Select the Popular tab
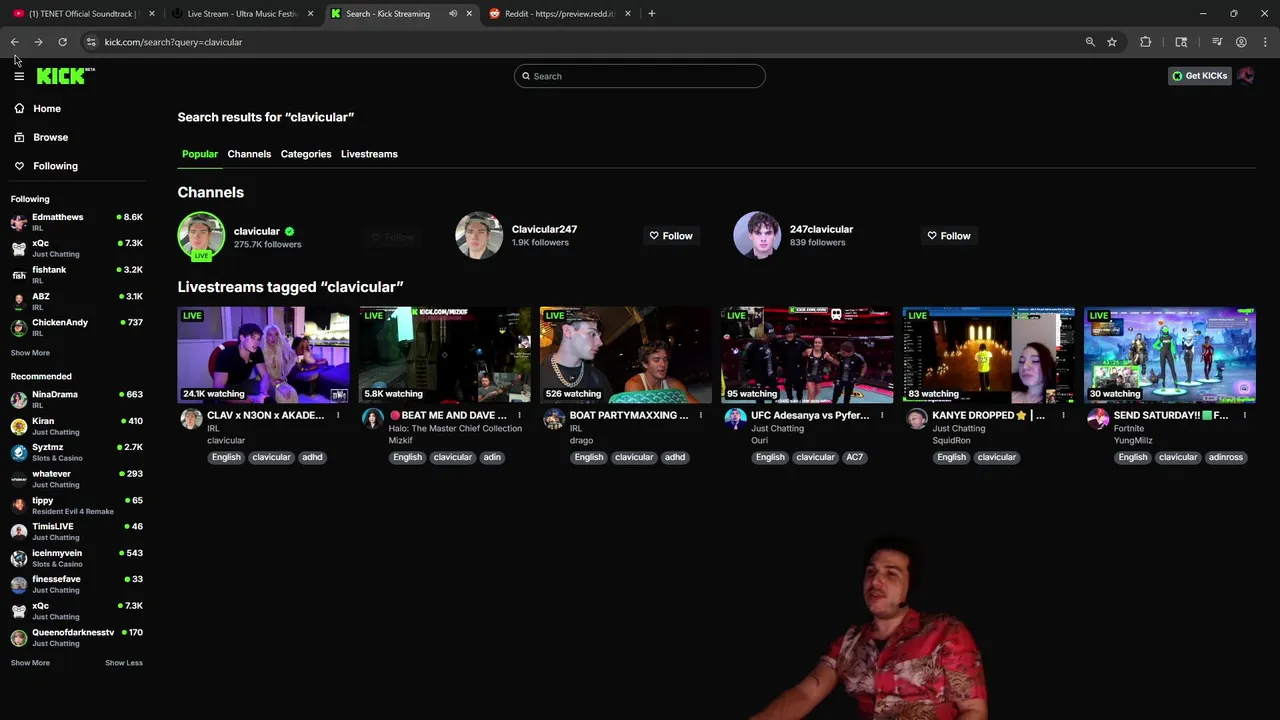This screenshot has height=720, width=1280. (200, 154)
